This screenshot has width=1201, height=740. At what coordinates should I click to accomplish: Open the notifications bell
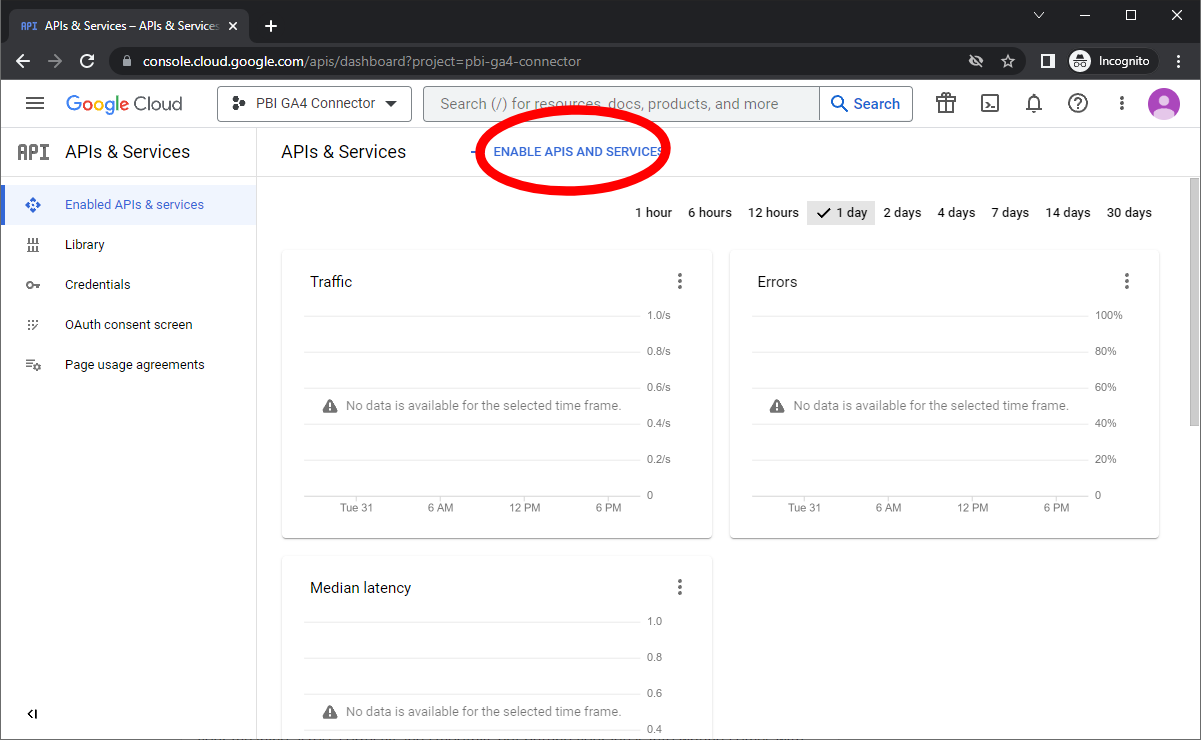[1034, 103]
